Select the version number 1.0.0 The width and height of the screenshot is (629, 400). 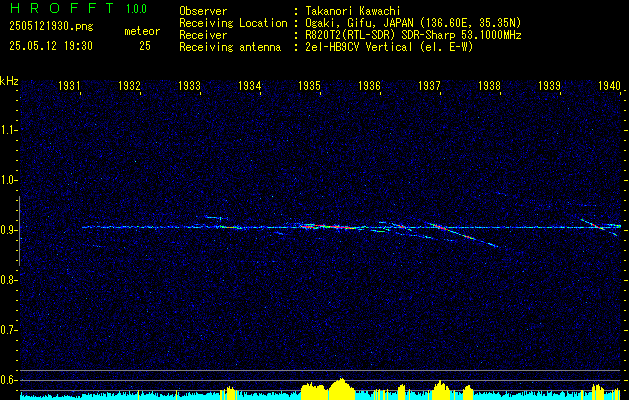coord(136,9)
